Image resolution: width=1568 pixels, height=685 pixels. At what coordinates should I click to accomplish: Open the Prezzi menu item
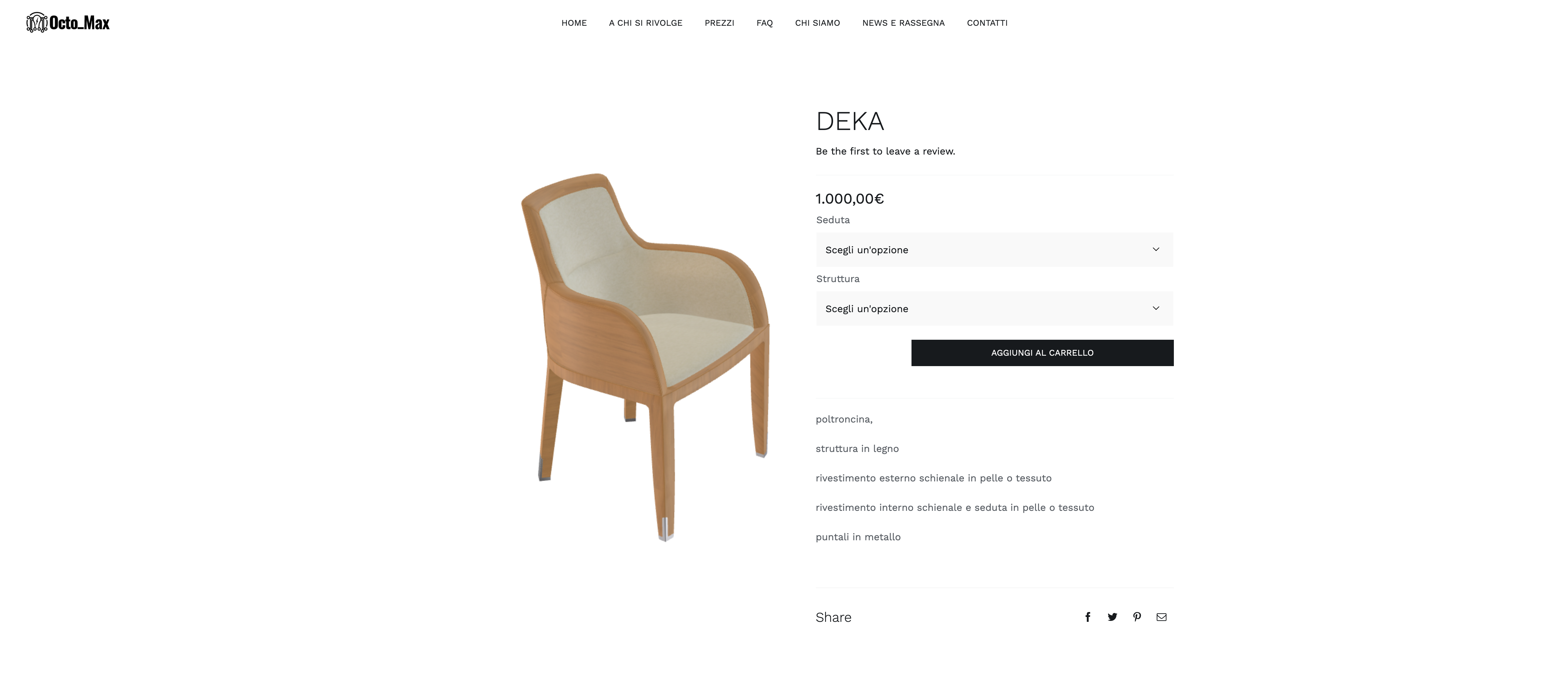(x=719, y=23)
